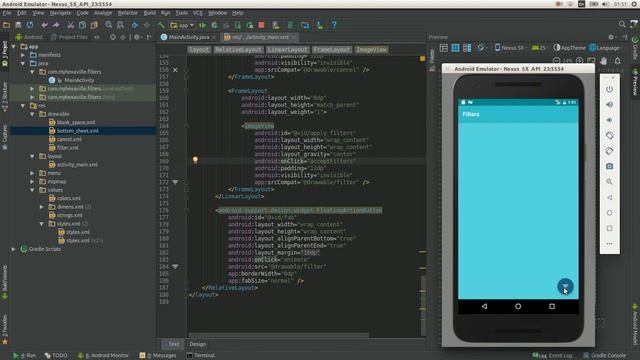Image resolution: width=640 pixels, height=360 pixels.
Task: Click the emulator volume up icon
Action: 609,104
